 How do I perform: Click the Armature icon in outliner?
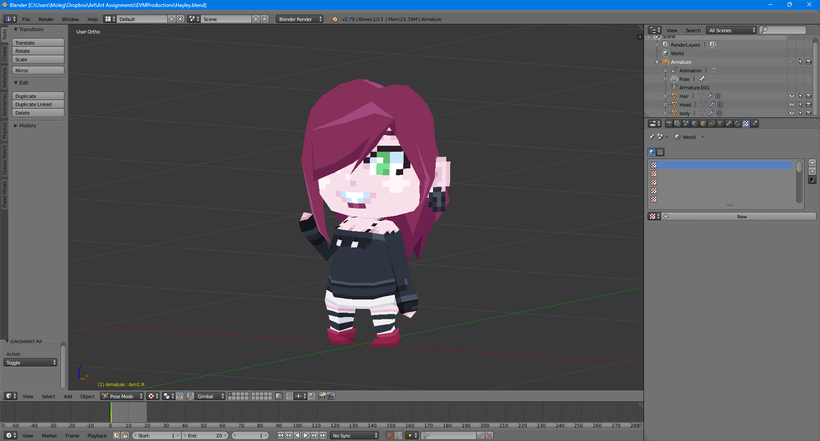coord(665,62)
